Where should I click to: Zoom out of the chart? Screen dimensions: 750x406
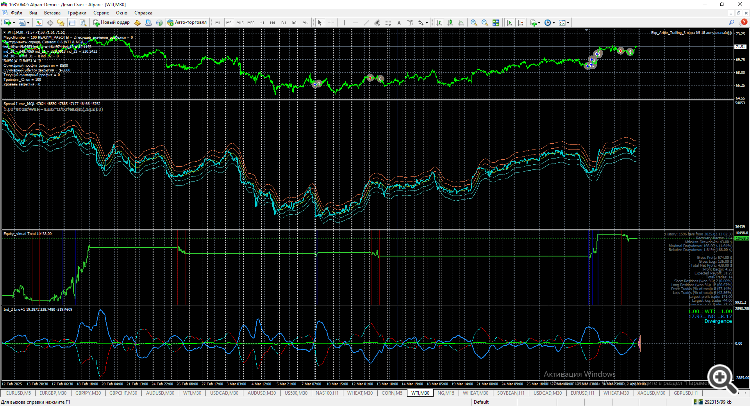coord(485,22)
